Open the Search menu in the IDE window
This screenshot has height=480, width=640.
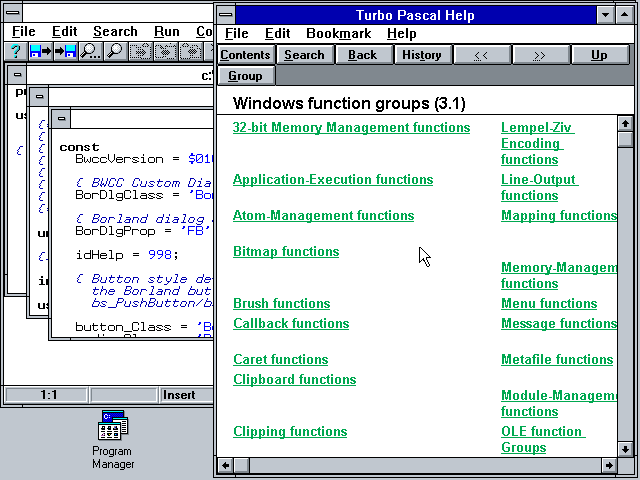click(x=115, y=31)
